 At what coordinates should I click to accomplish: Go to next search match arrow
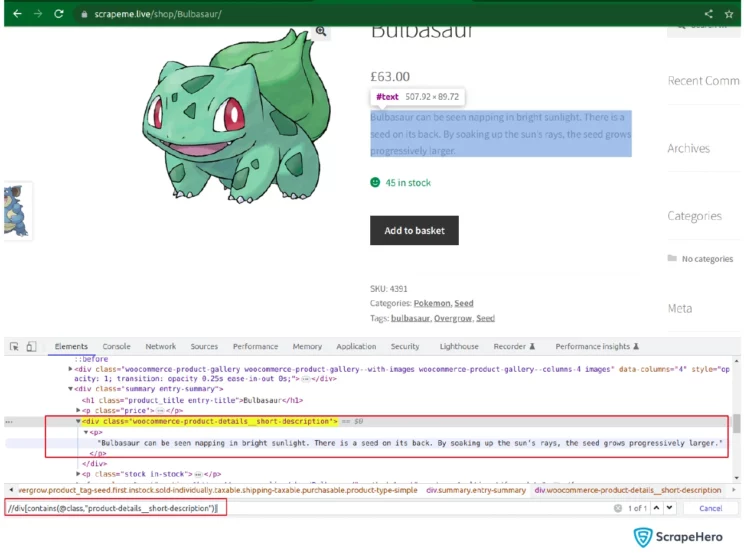tap(670, 507)
